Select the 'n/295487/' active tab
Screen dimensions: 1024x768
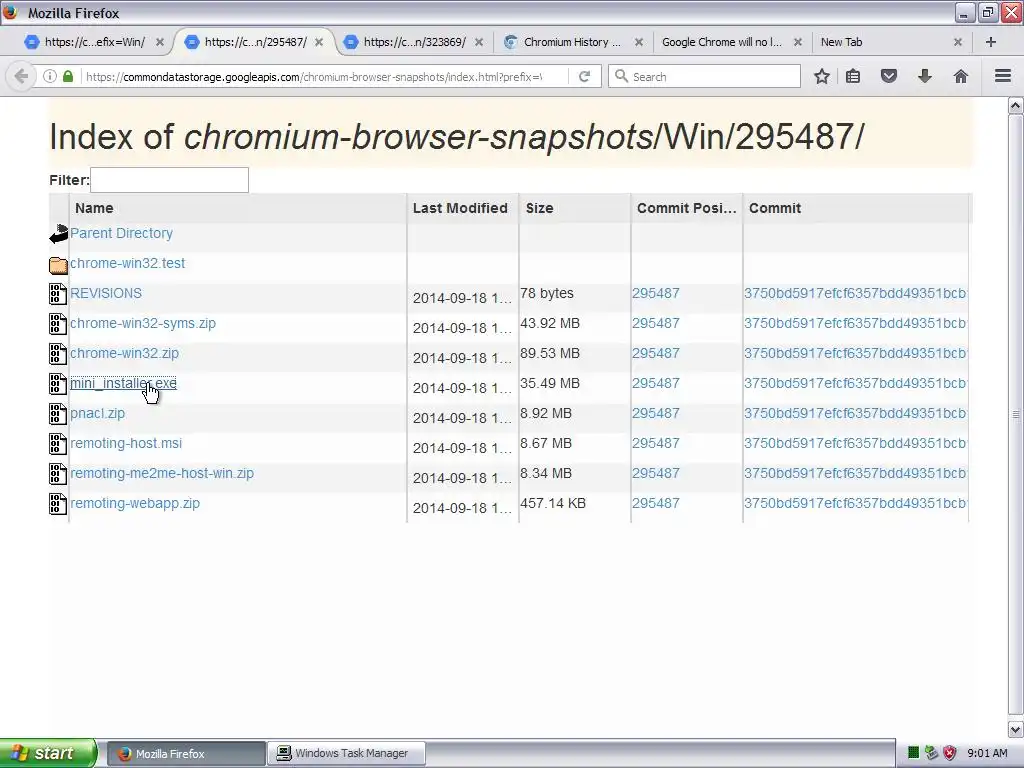click(255, 42)
